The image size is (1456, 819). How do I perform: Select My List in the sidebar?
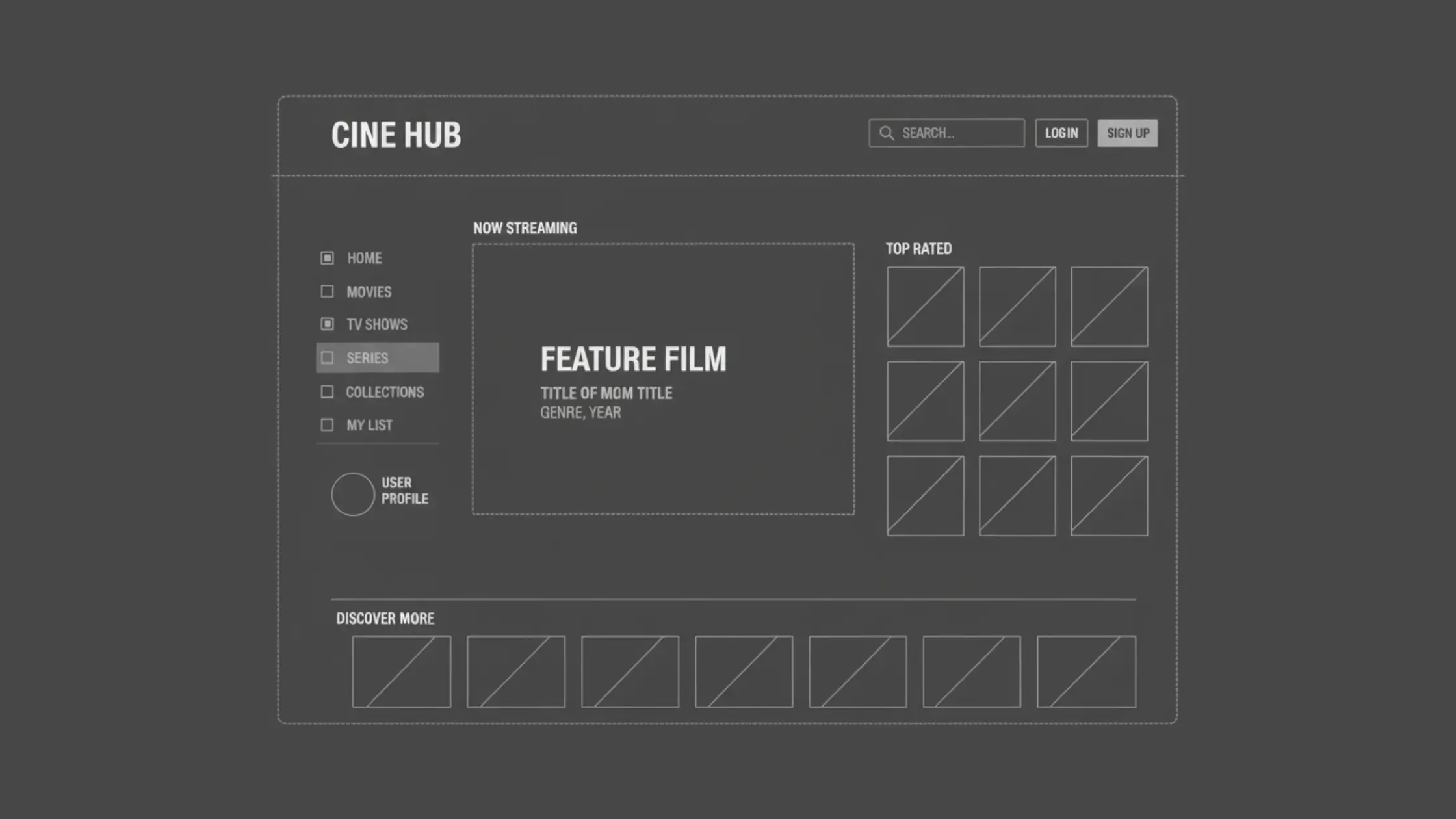coord(369,425)
